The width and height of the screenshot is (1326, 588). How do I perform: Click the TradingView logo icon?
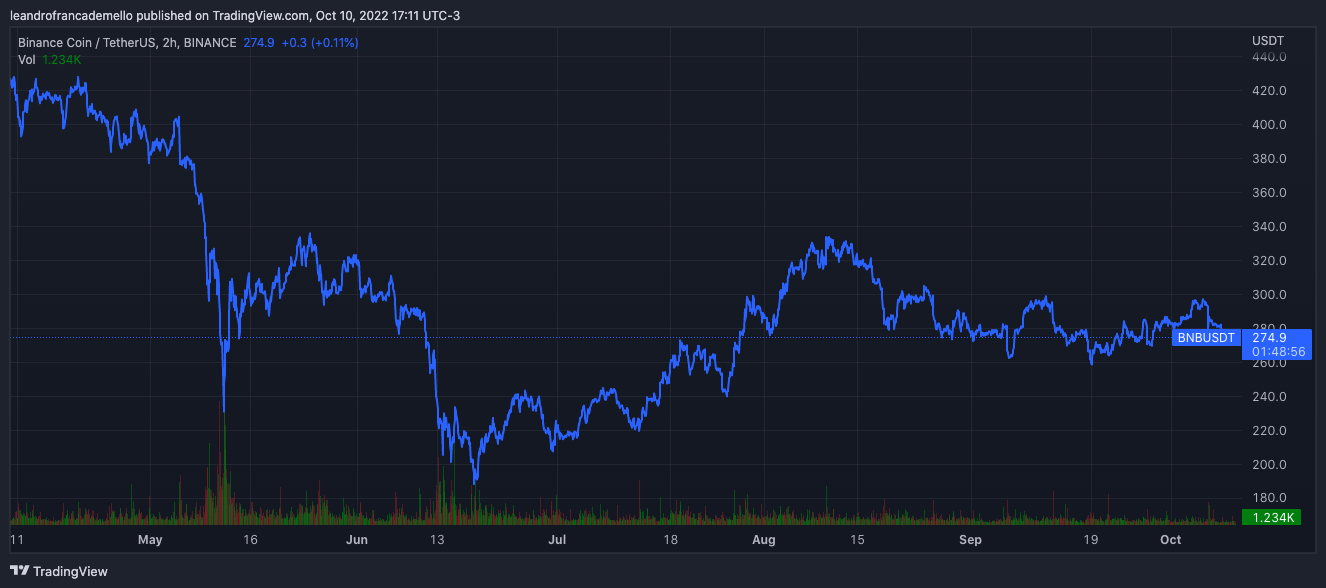20,571
